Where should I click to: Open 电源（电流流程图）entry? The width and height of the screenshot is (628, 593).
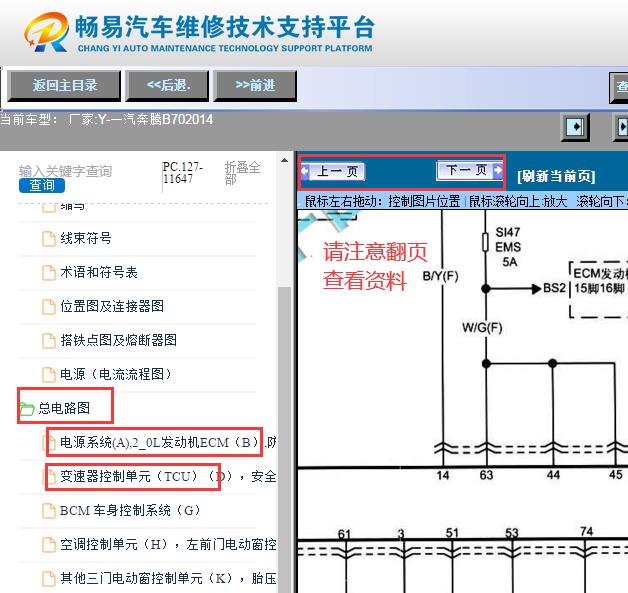click(x=116, y=374)
